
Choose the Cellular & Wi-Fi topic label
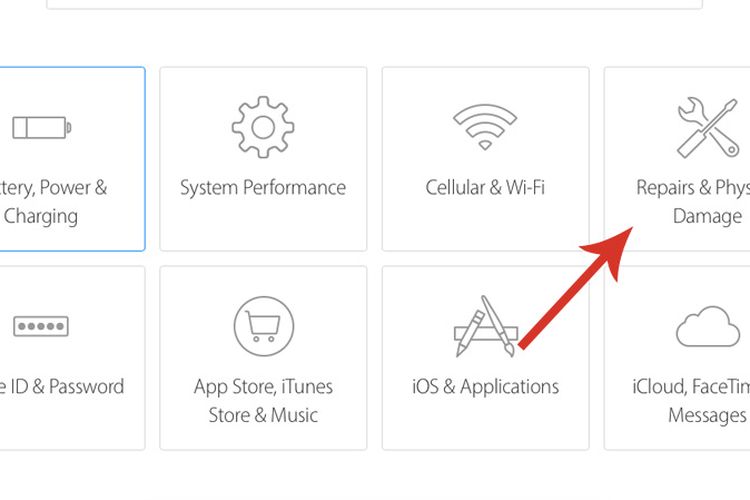point(485,187)
